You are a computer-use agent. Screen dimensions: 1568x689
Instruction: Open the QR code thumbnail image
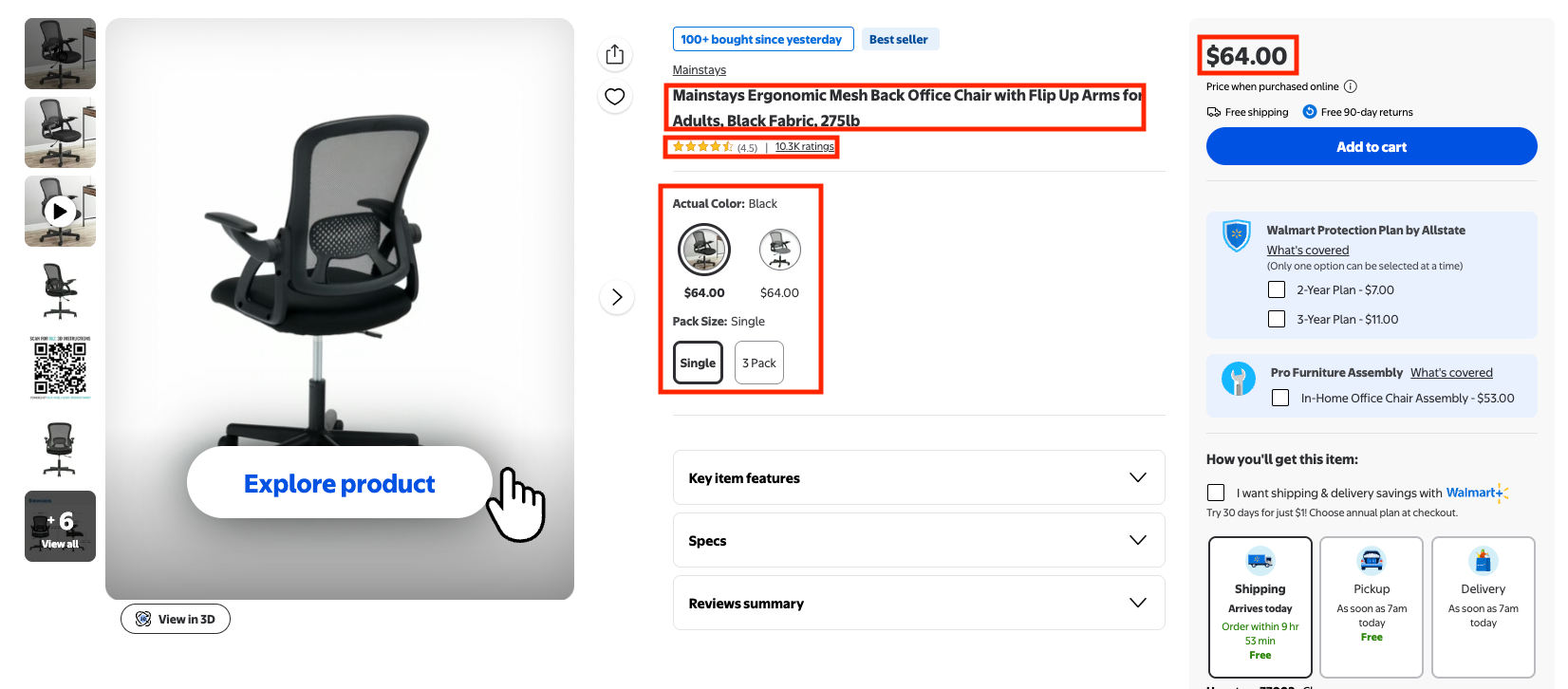click(60, 368)
